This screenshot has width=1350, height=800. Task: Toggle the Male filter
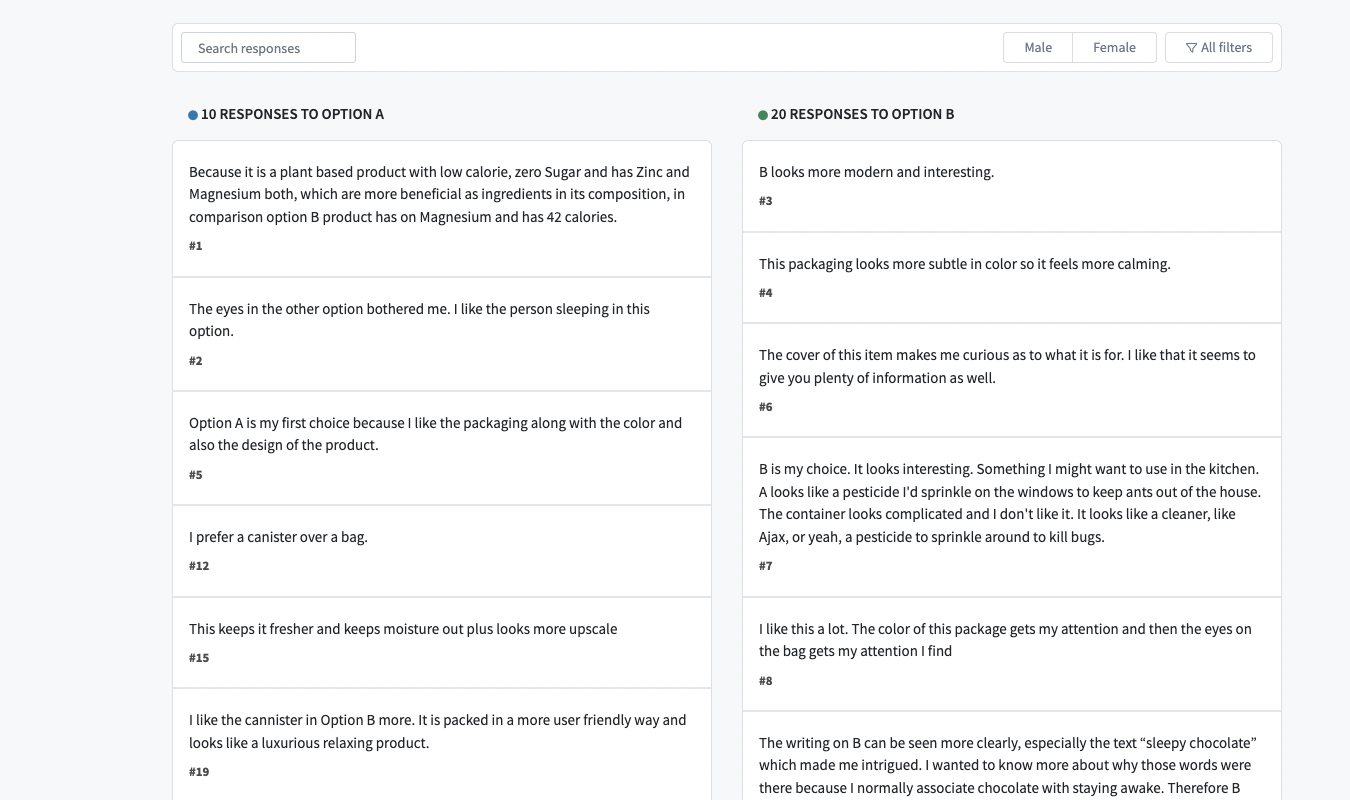coord(1038,47)
